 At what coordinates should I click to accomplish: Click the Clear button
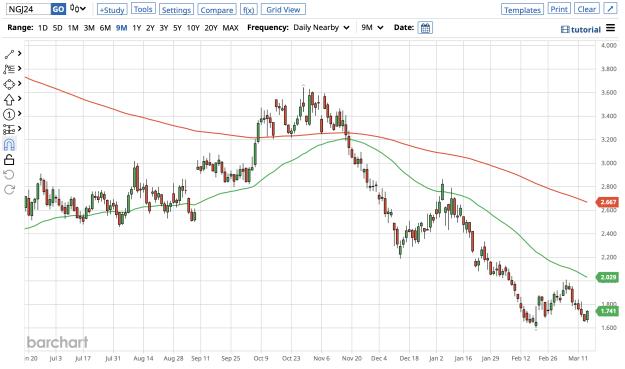pyautogui.click(x=587, y=9)
